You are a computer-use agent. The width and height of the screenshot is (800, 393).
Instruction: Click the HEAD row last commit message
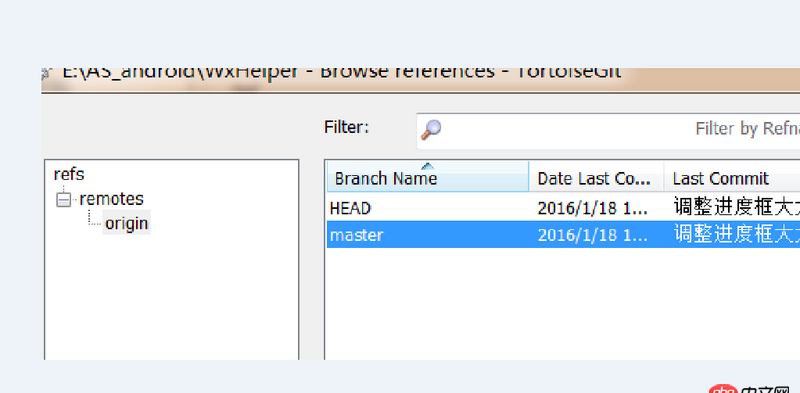pos(736,208)
